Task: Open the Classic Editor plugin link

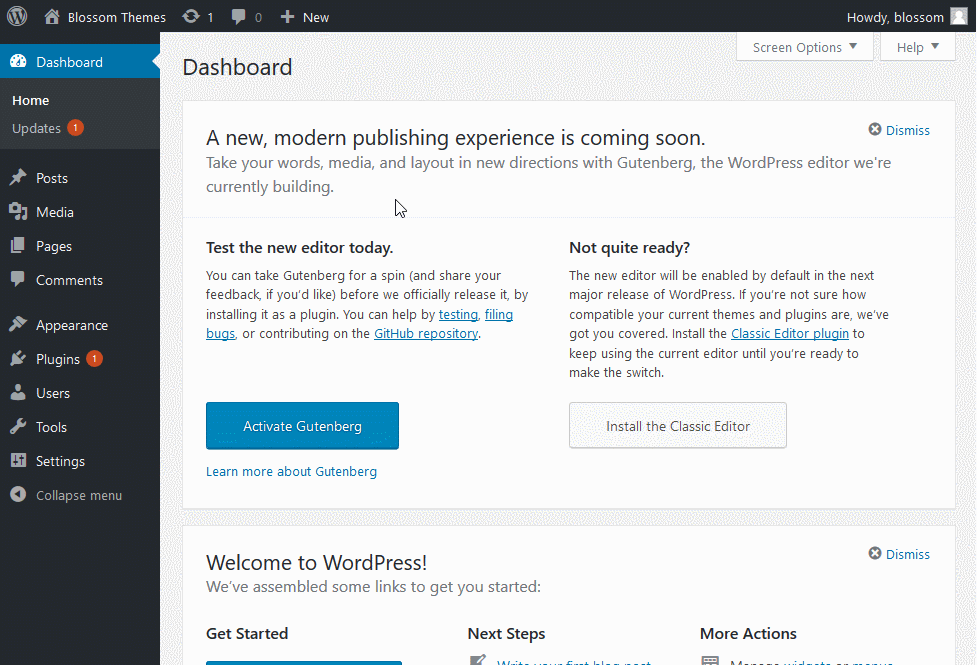Action: pos(790,333)
